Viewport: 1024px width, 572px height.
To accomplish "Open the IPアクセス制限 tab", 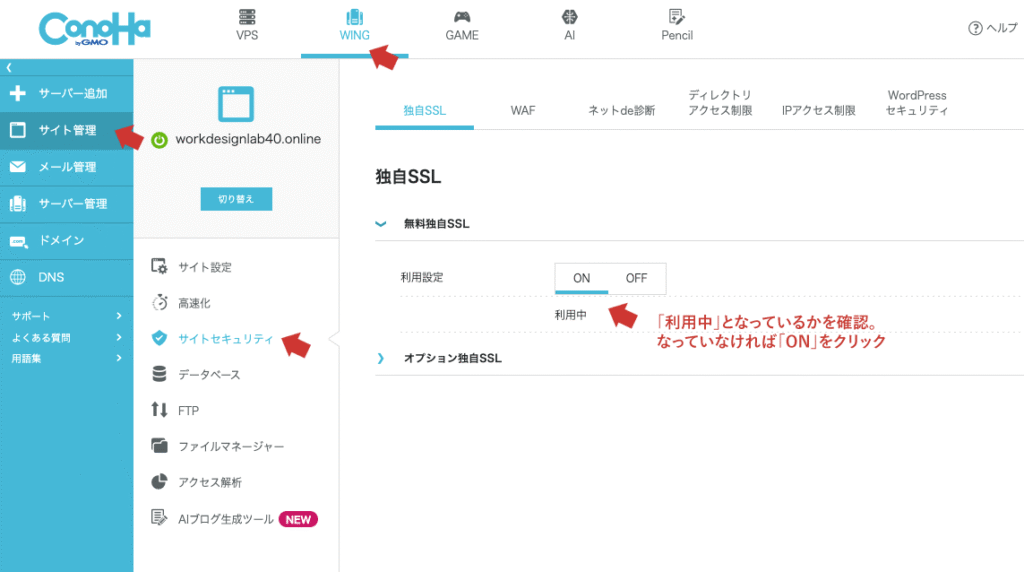I will pyautogui.click(x=818, y=110).
